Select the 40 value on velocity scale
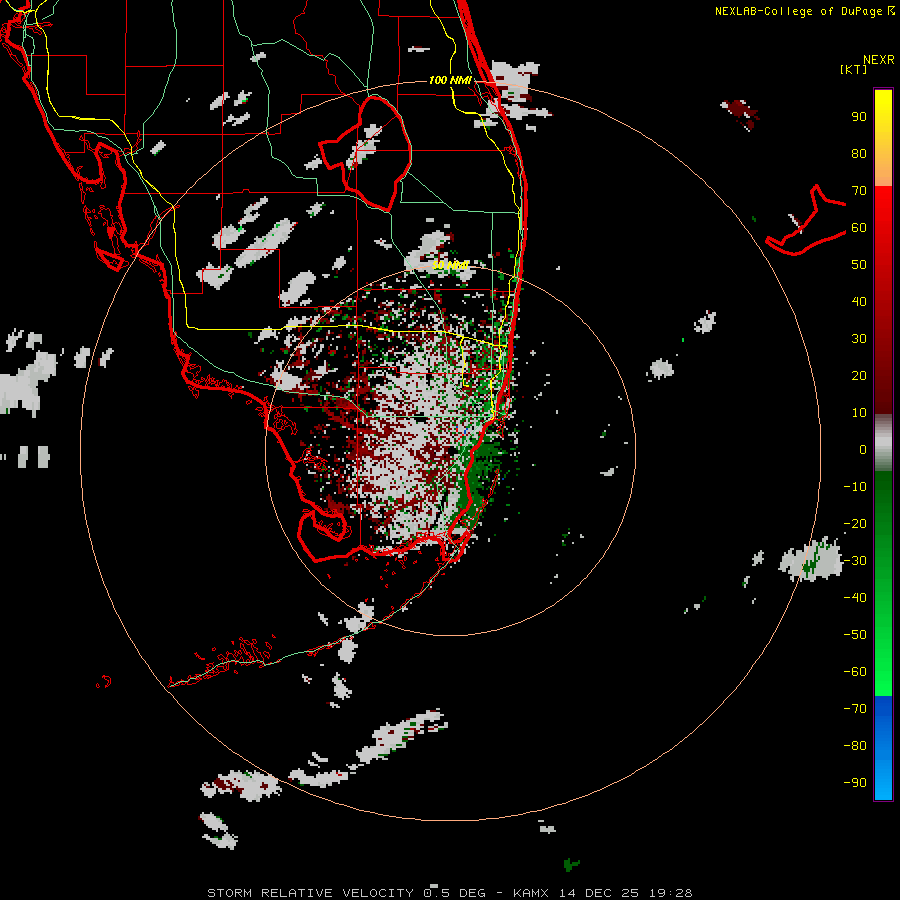900x900 pixels. [x=859, y=302]
